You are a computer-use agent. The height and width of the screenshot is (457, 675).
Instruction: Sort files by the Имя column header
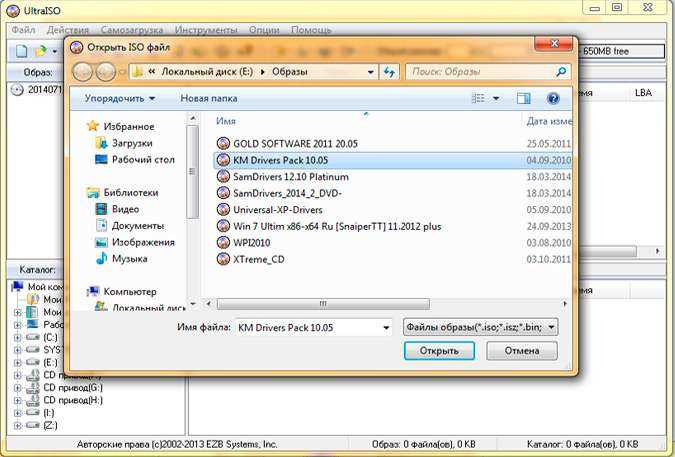[226, 121]
